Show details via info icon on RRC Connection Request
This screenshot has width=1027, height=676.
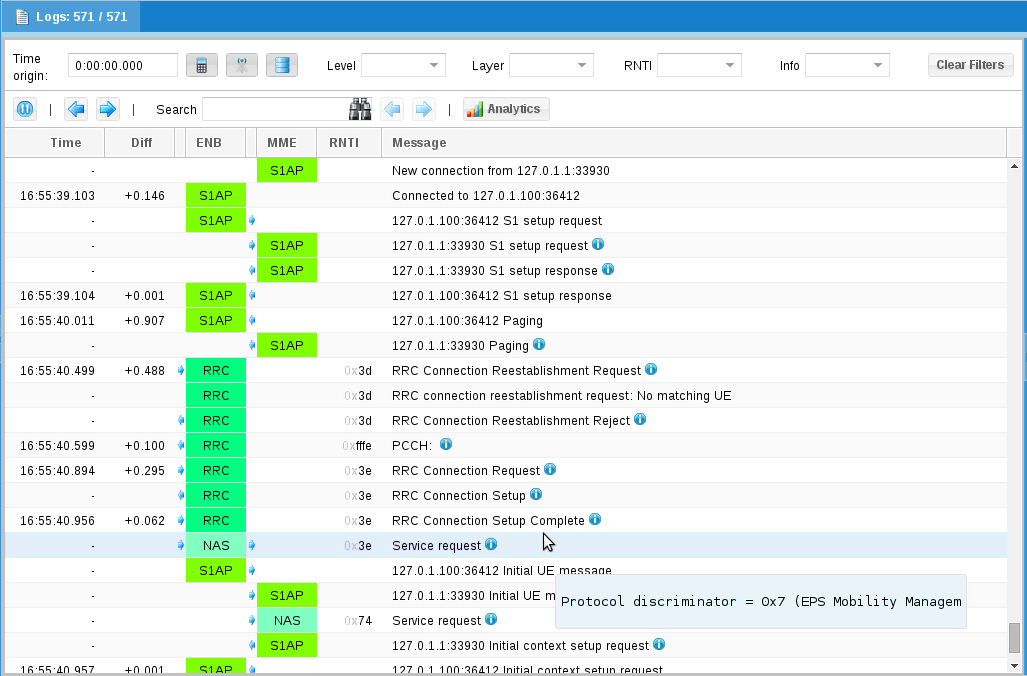(x=551, y=470)
